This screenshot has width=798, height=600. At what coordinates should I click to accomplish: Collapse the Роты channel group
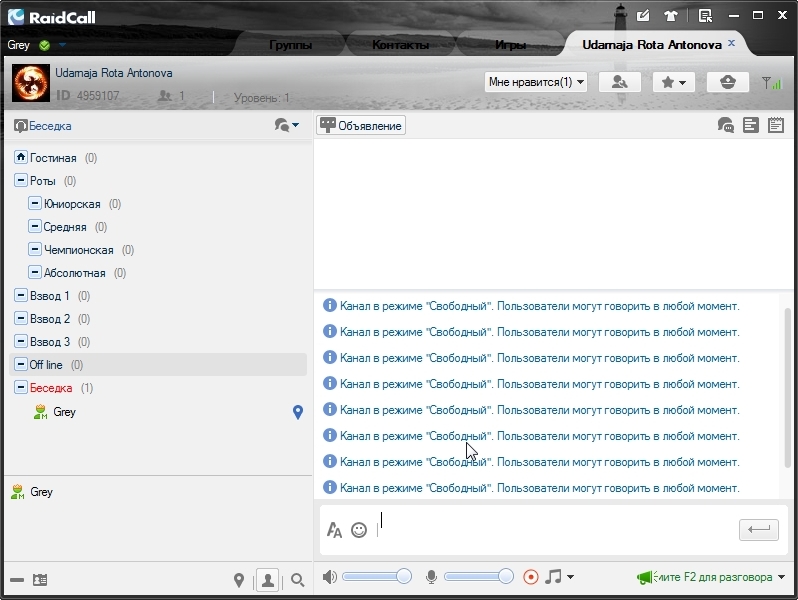(20, 180)
